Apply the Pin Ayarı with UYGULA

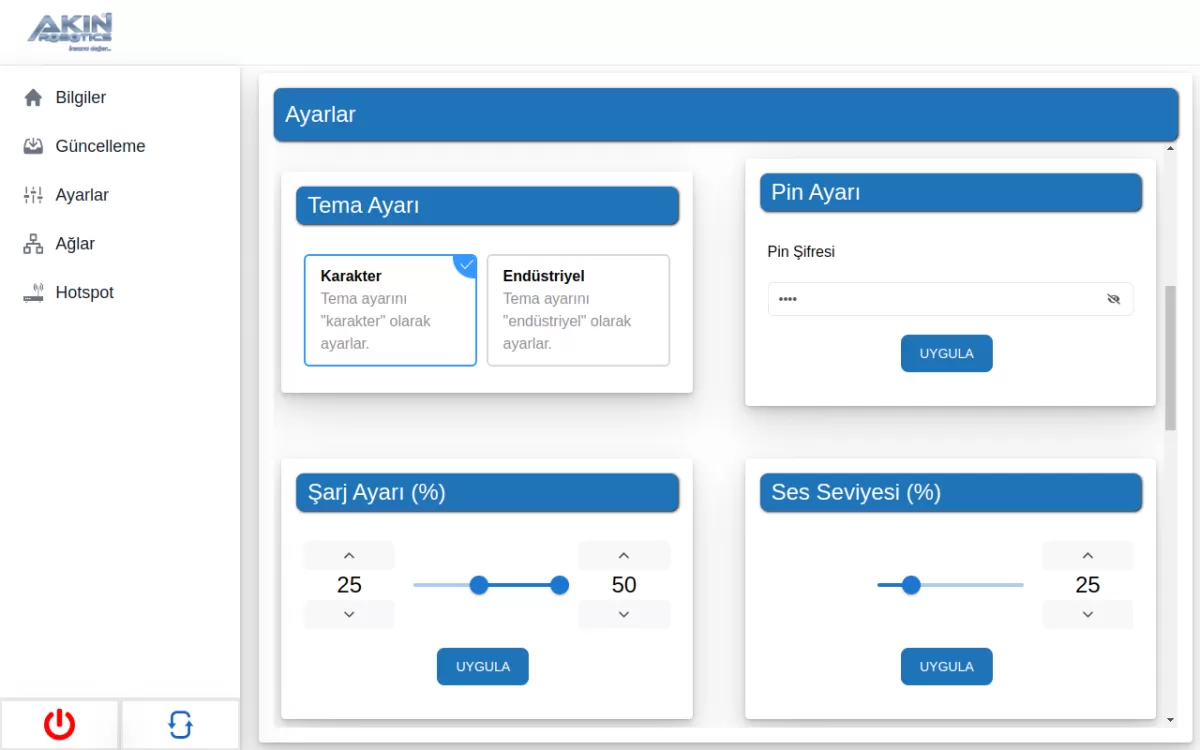(x=946, y=354)
